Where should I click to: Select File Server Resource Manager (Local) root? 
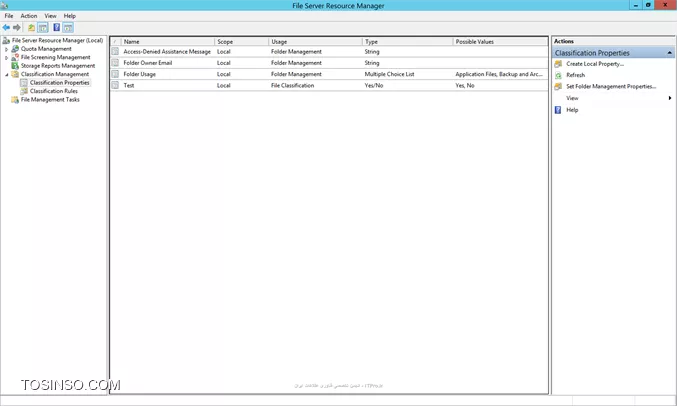[x=57, y=41]
